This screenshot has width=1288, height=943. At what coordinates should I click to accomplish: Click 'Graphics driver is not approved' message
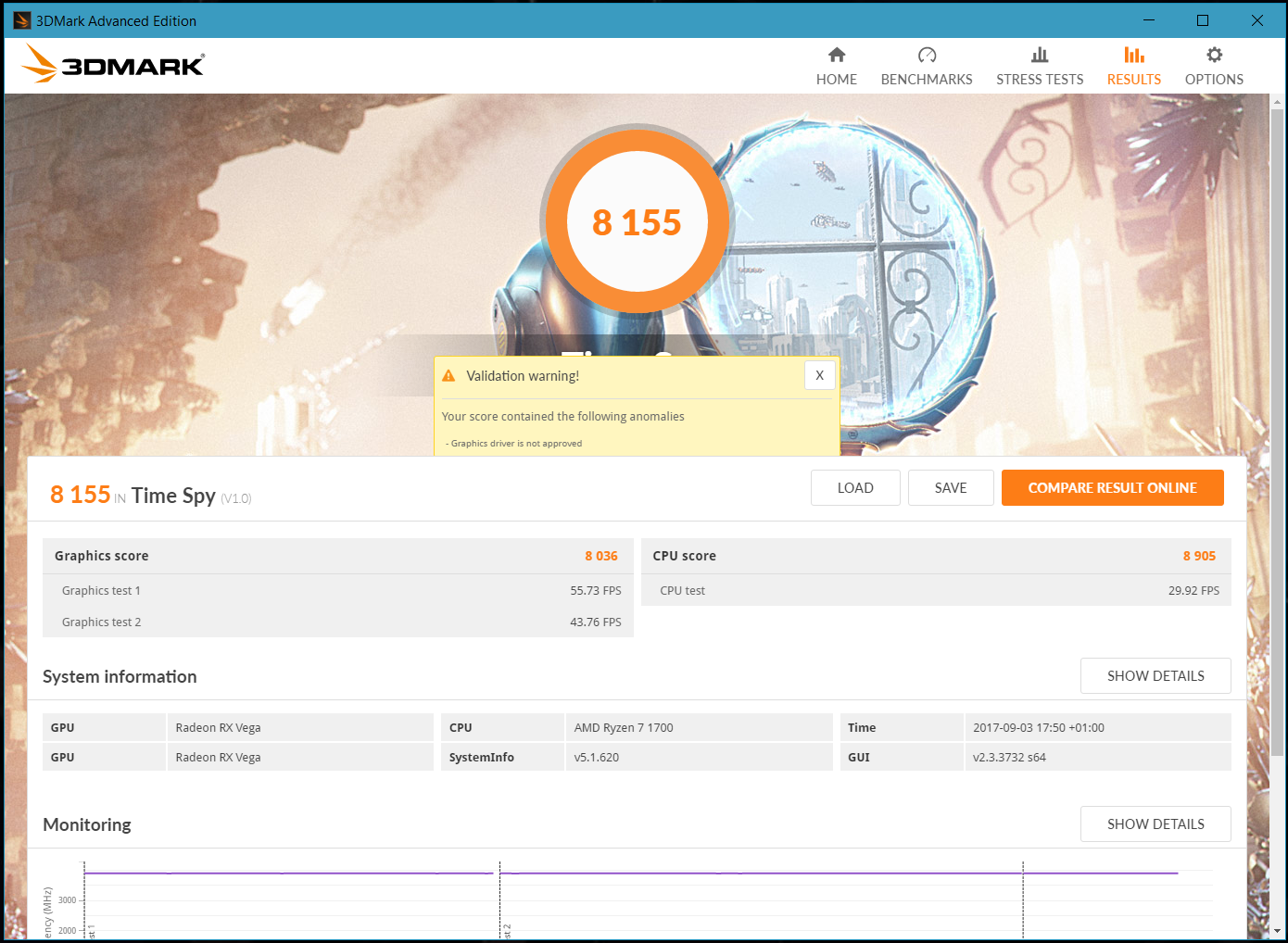[516, 444]
